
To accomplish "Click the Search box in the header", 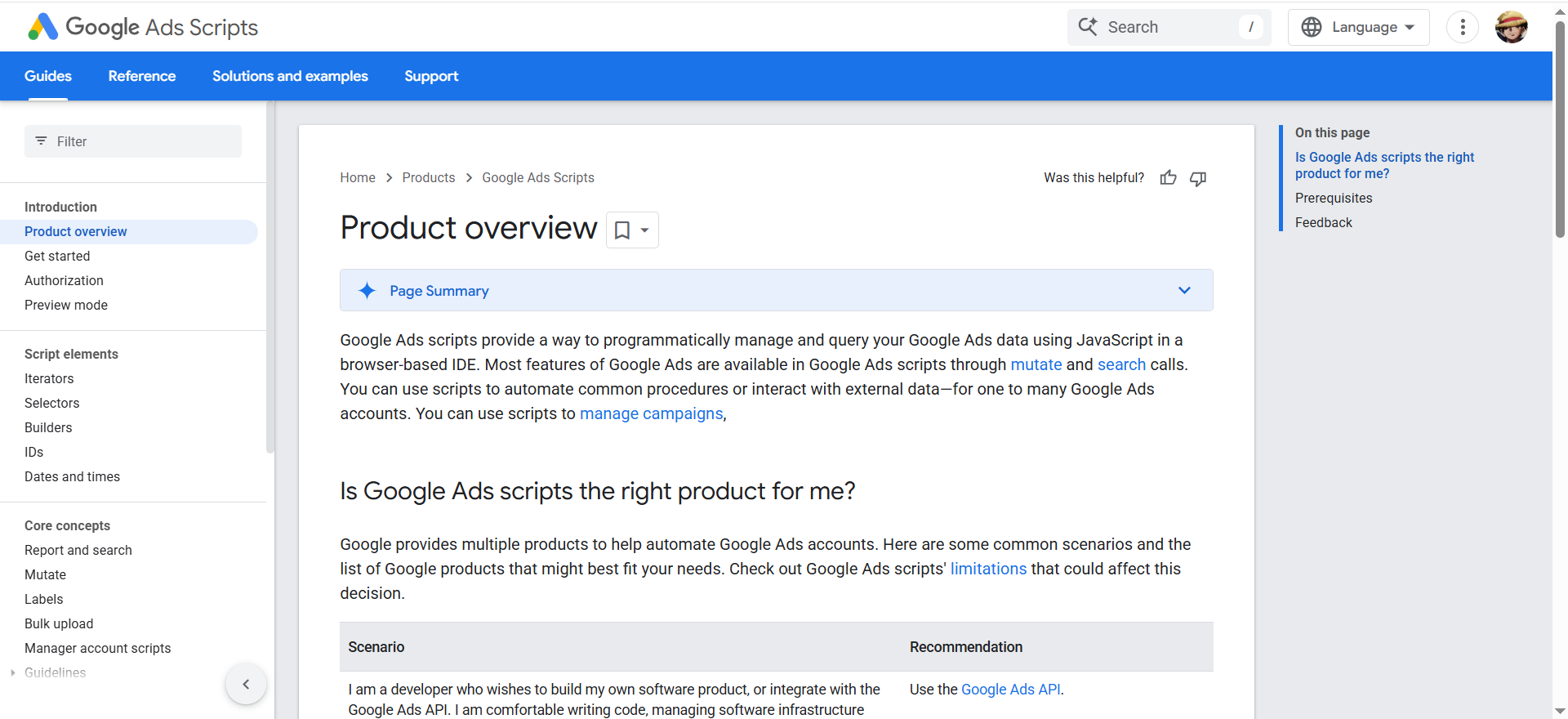I will click(1168, 27).
